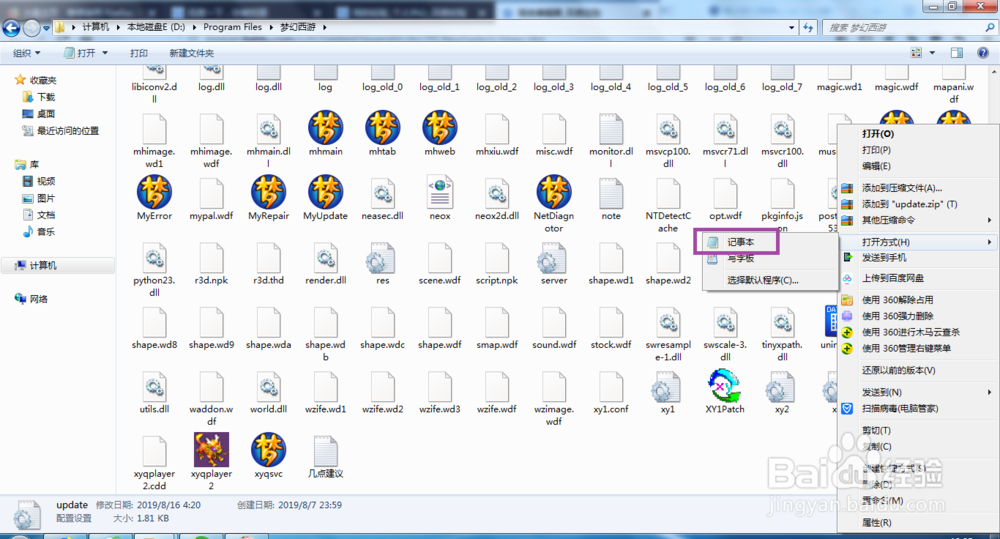
Task: Click 打开方式(H) menu entry
Action: pyautogui.click(x=886, y=242)
